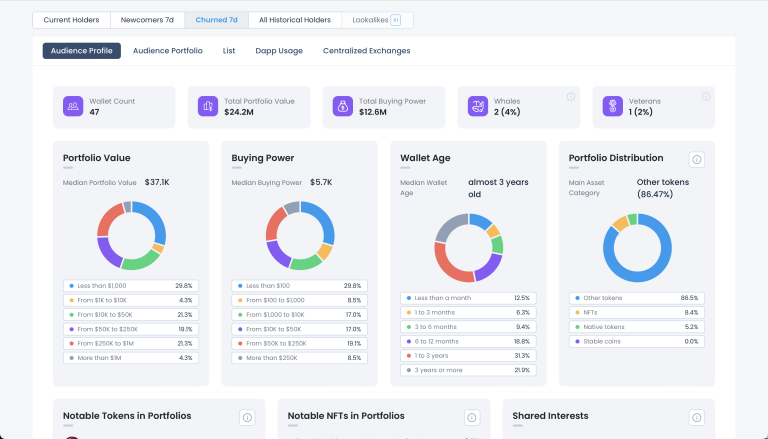Open info for Notable NFTs in Portfolios
The height and width of the screenshot is (439, 768).
(x=472, y=417)
